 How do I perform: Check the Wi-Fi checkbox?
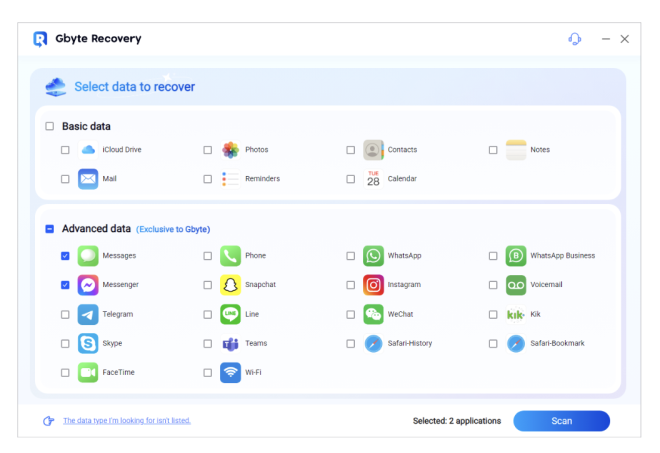208,373
